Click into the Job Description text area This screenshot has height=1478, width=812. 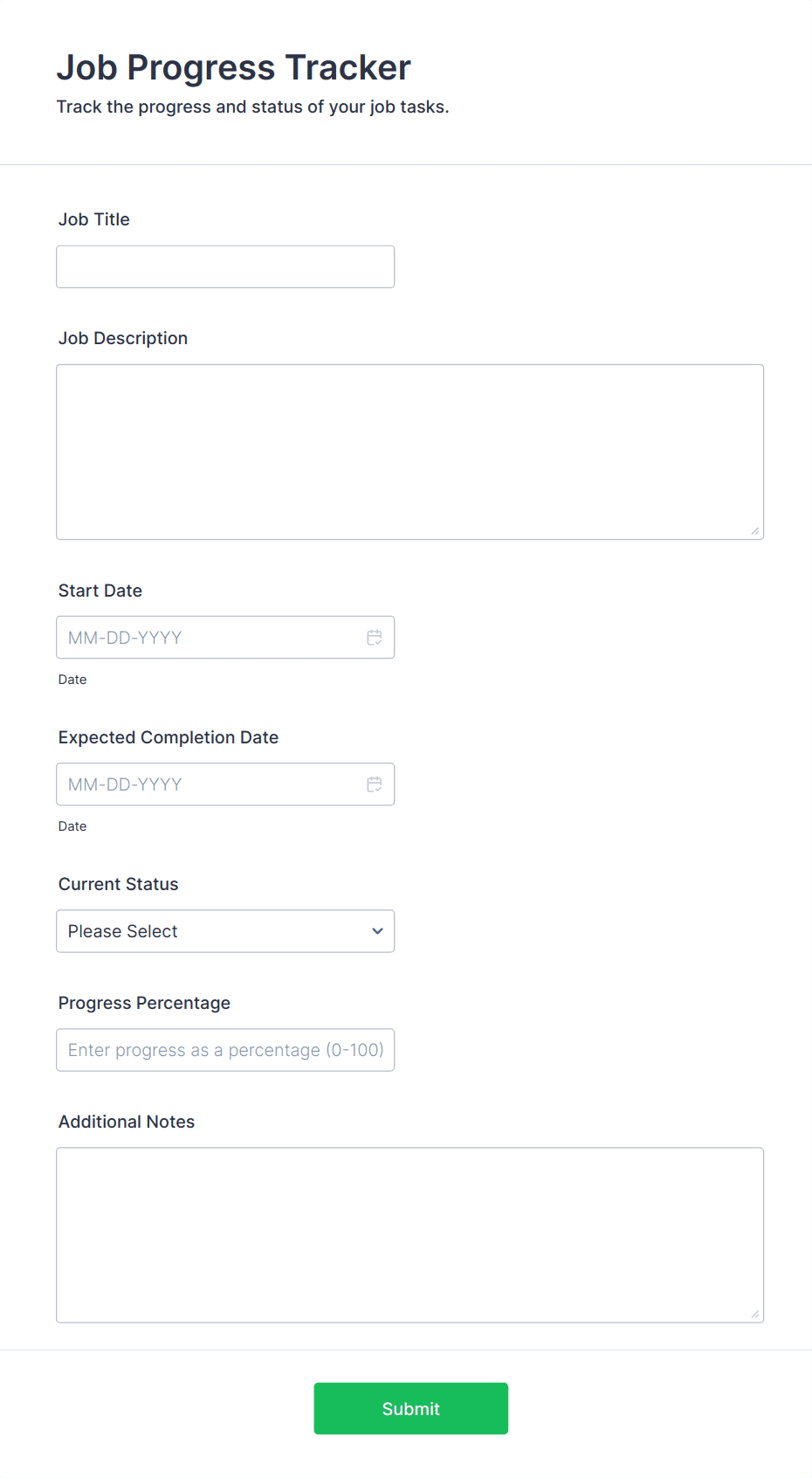(409, 452)
